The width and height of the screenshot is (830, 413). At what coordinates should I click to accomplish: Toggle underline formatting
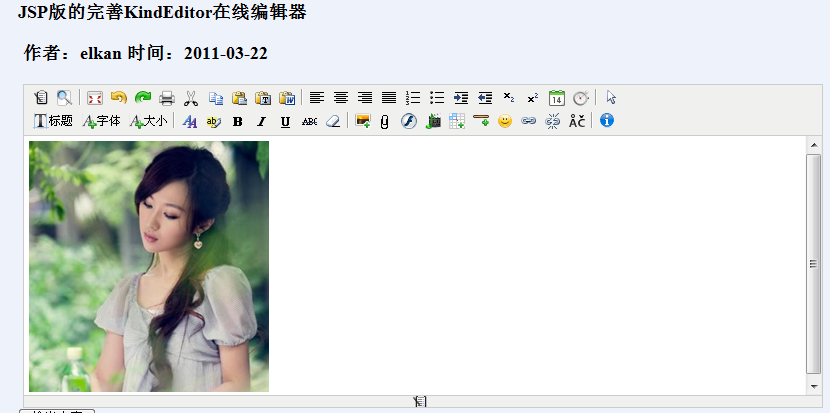click(285, 121)
